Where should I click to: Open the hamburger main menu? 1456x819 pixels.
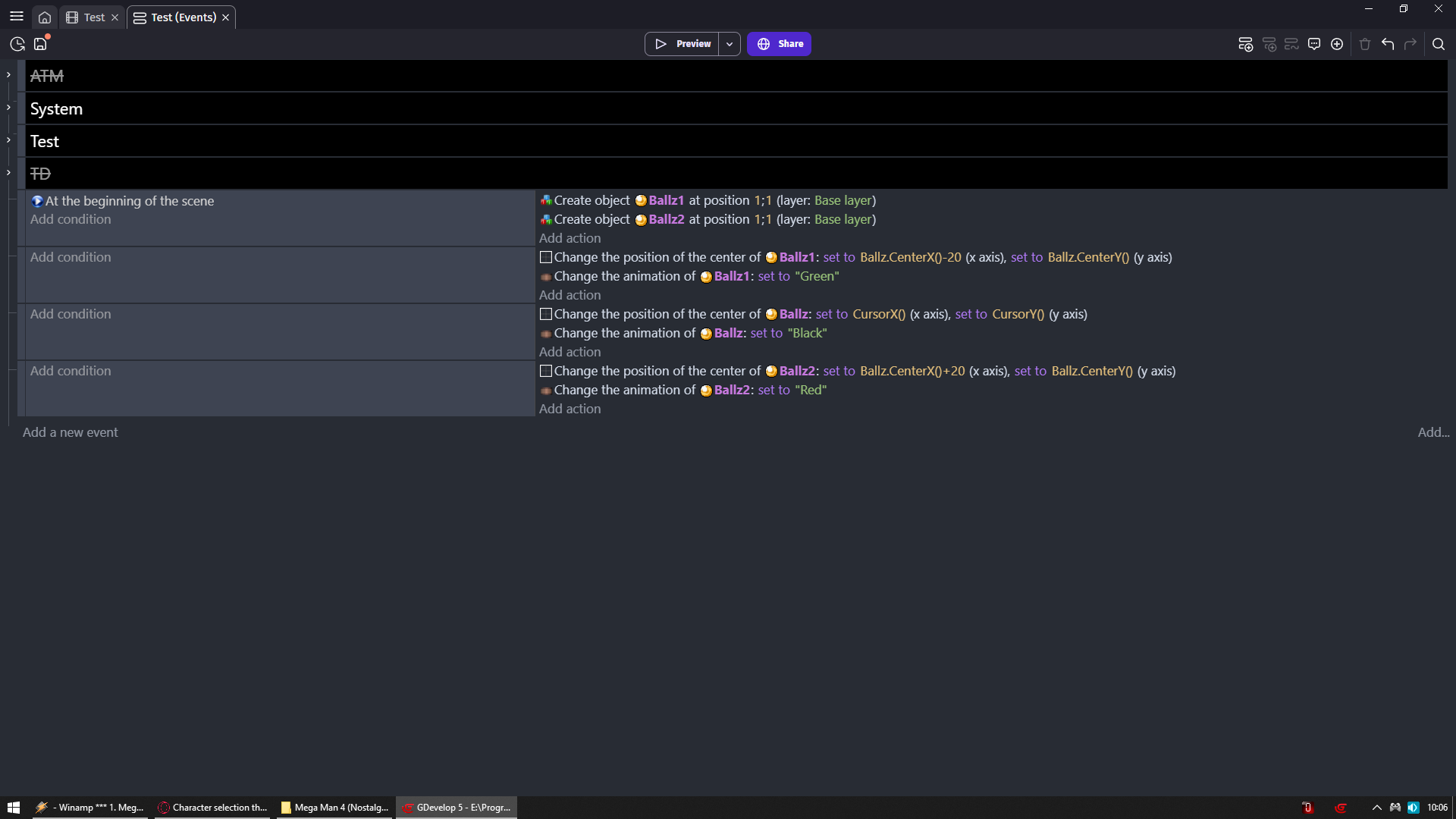click(x=17, y=16)
